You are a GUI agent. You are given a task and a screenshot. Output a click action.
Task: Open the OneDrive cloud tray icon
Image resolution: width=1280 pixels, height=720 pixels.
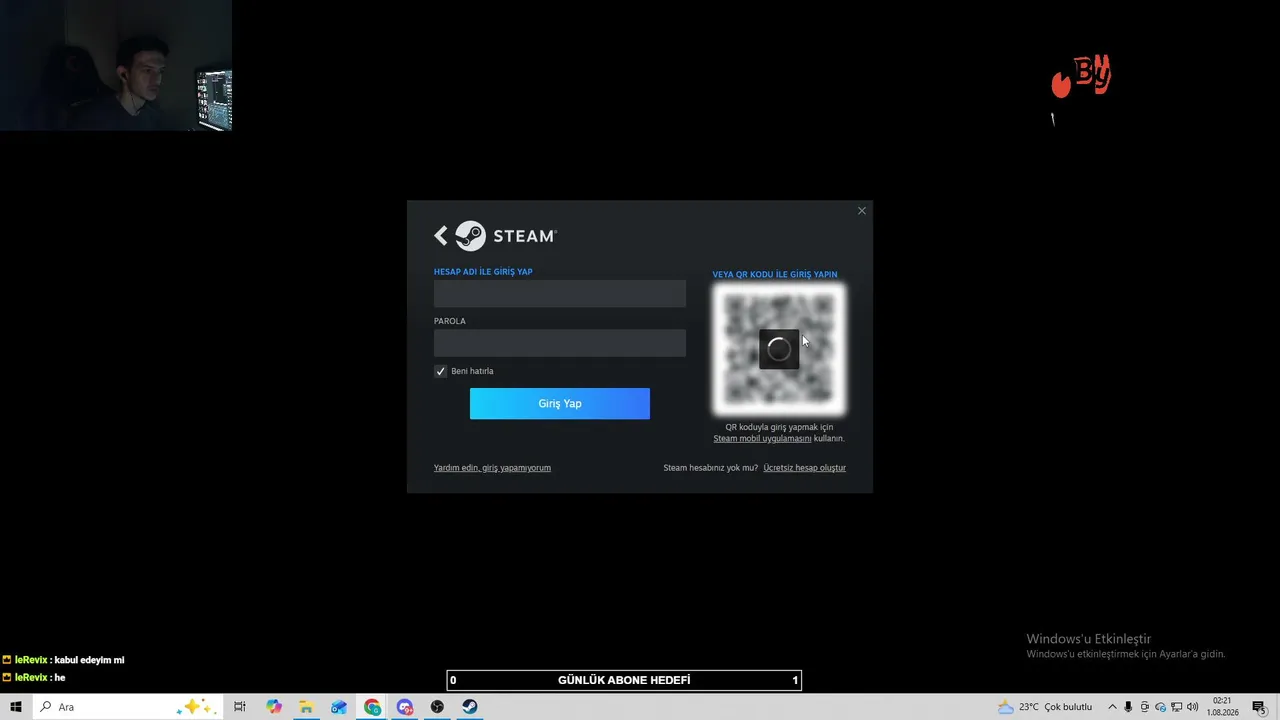pyautogui.click(x=1161, y=707)
